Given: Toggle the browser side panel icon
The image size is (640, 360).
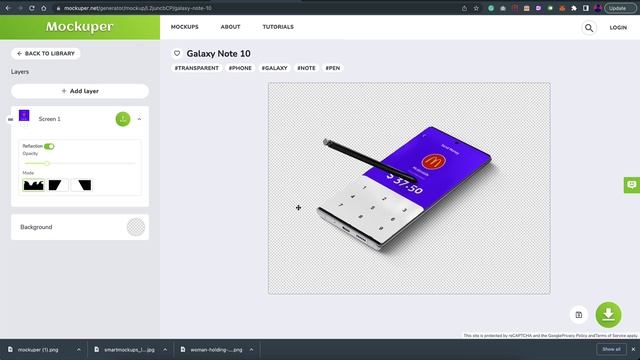Looking at the screenshot, I should click(x=586, y=8).
